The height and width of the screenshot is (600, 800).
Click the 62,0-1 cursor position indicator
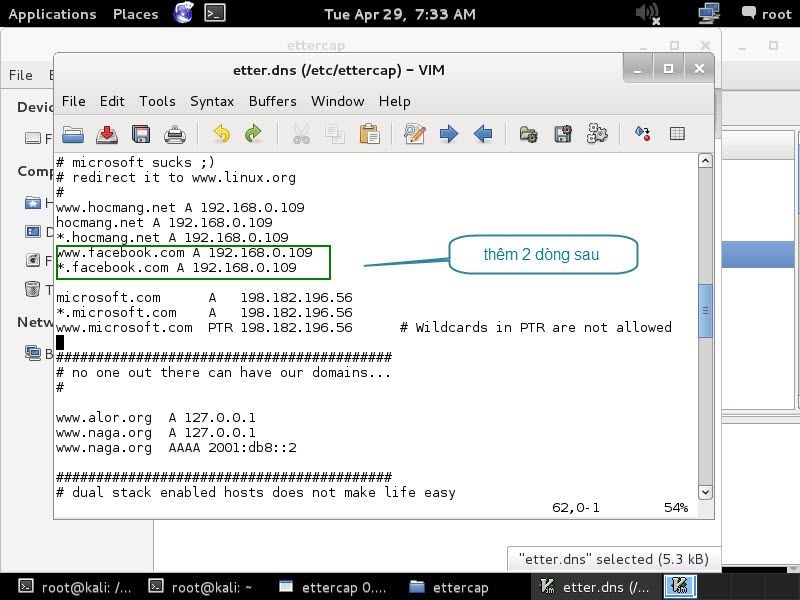pyautogui.click(x=576, y=508)
